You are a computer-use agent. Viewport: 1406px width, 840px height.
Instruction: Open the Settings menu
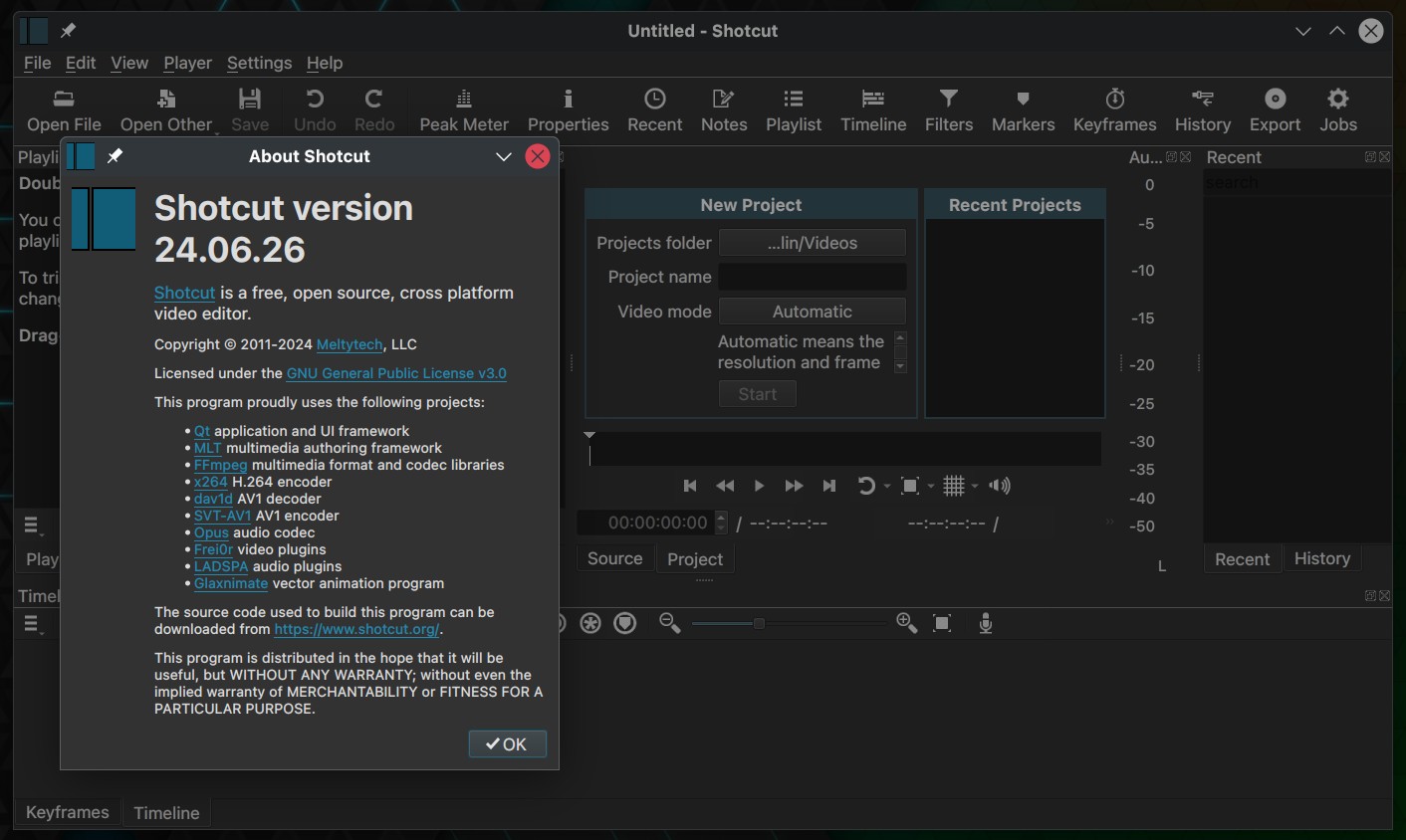click(x=259, y=63)
